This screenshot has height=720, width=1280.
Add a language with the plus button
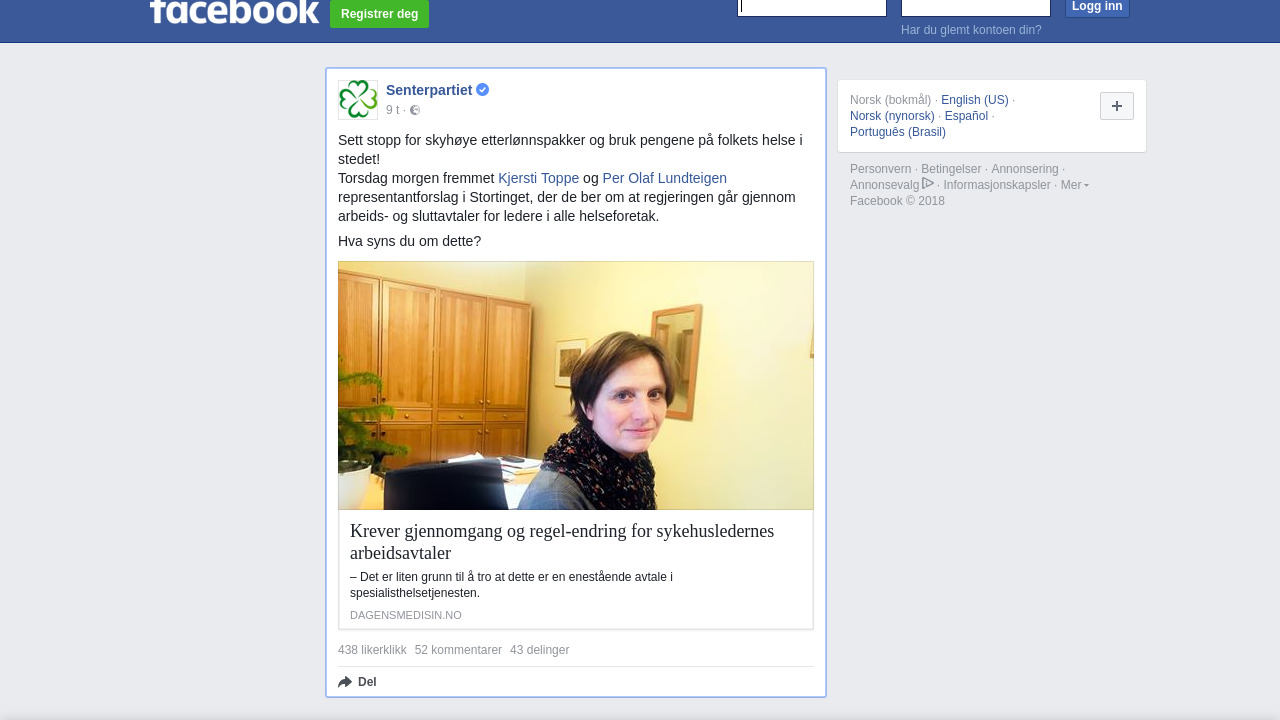[x=1117, y=106]
